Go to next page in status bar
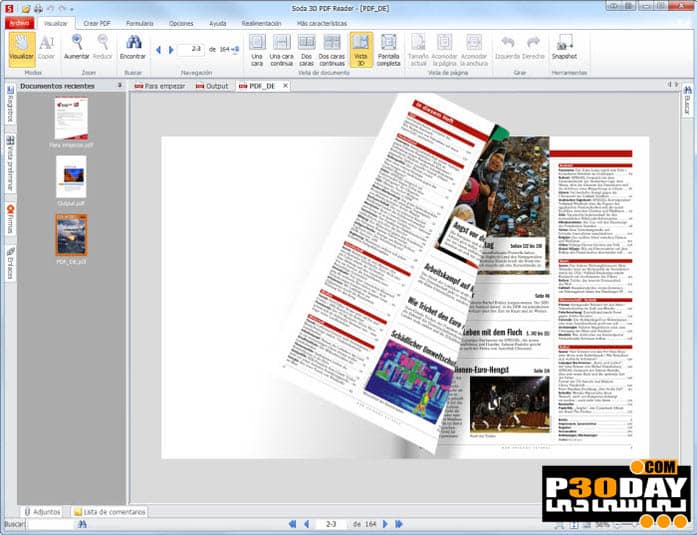 click(x=385, y=524)
